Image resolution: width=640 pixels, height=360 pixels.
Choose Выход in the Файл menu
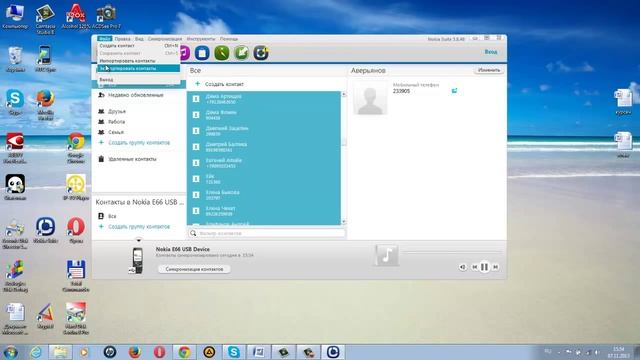[138, 80]
